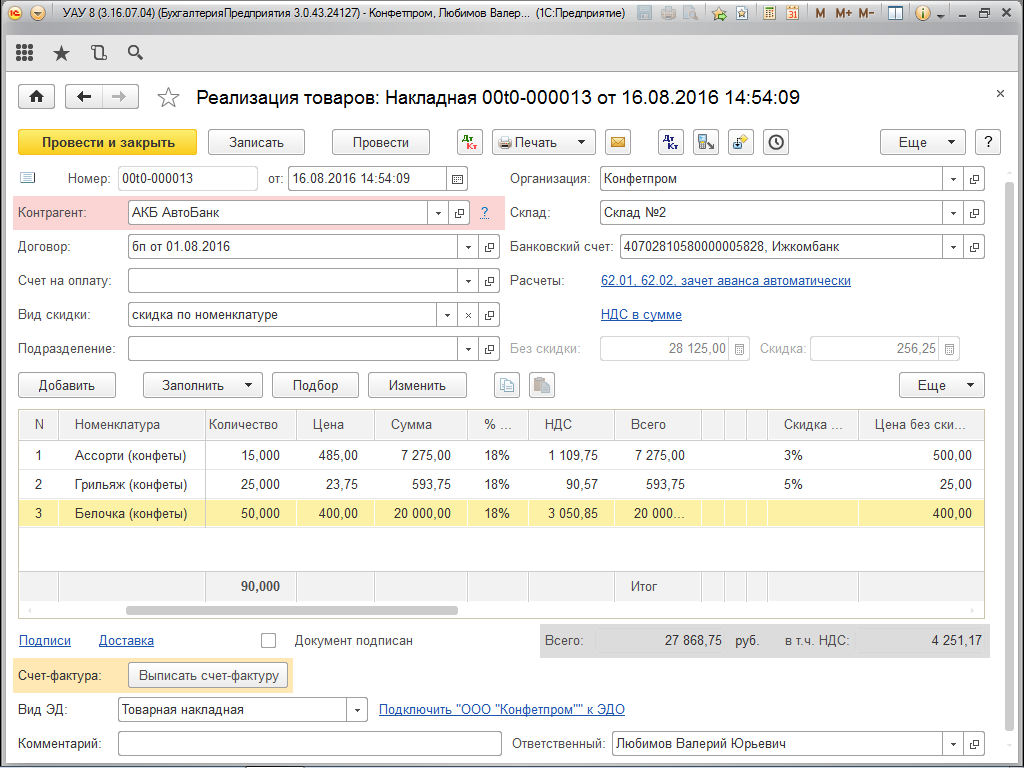Open the sections menu grid icon
1024x768 pixels.
tap(25, 53)
